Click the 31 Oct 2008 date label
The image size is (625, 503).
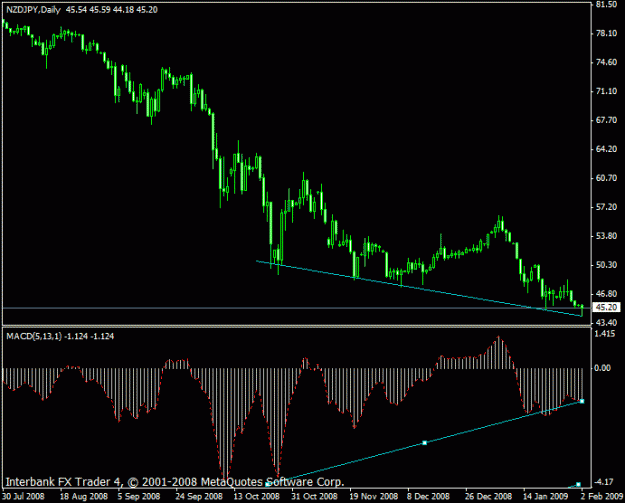tap(314, 496)
